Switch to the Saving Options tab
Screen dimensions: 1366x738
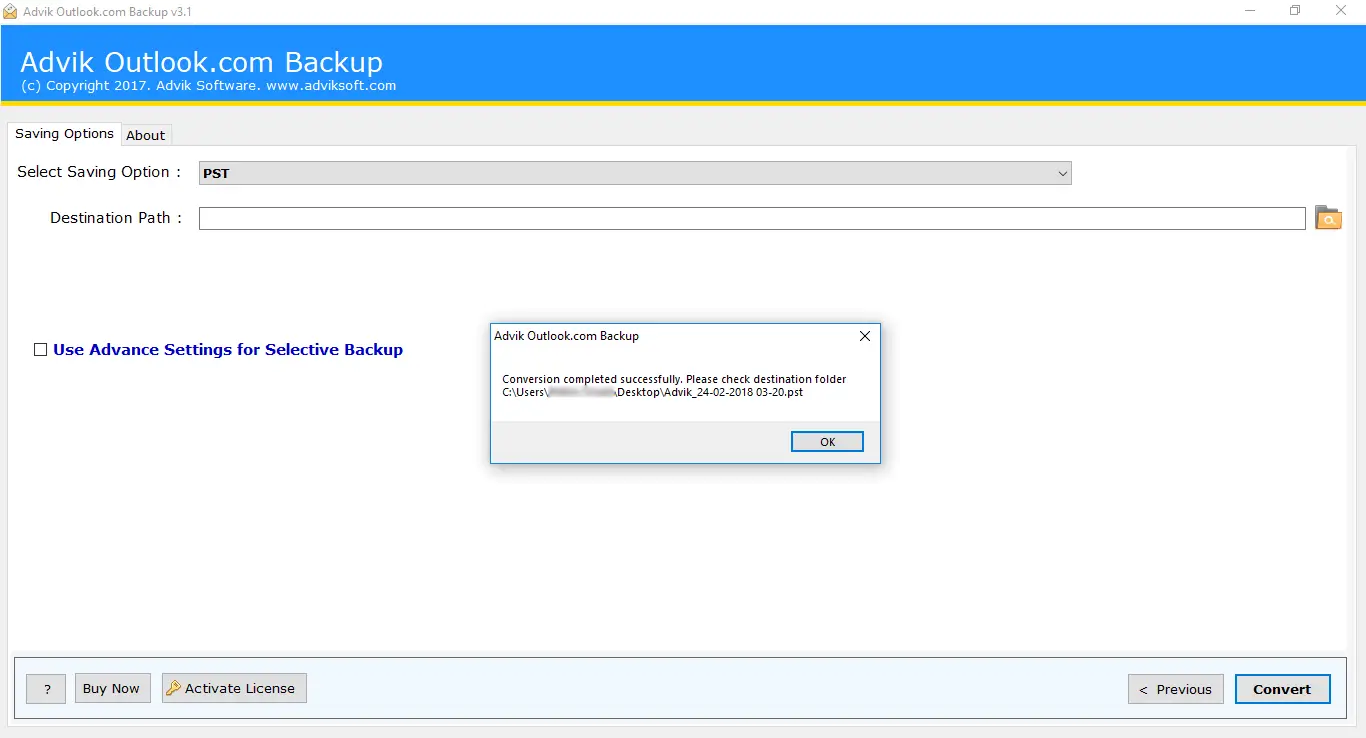(64, 134)
